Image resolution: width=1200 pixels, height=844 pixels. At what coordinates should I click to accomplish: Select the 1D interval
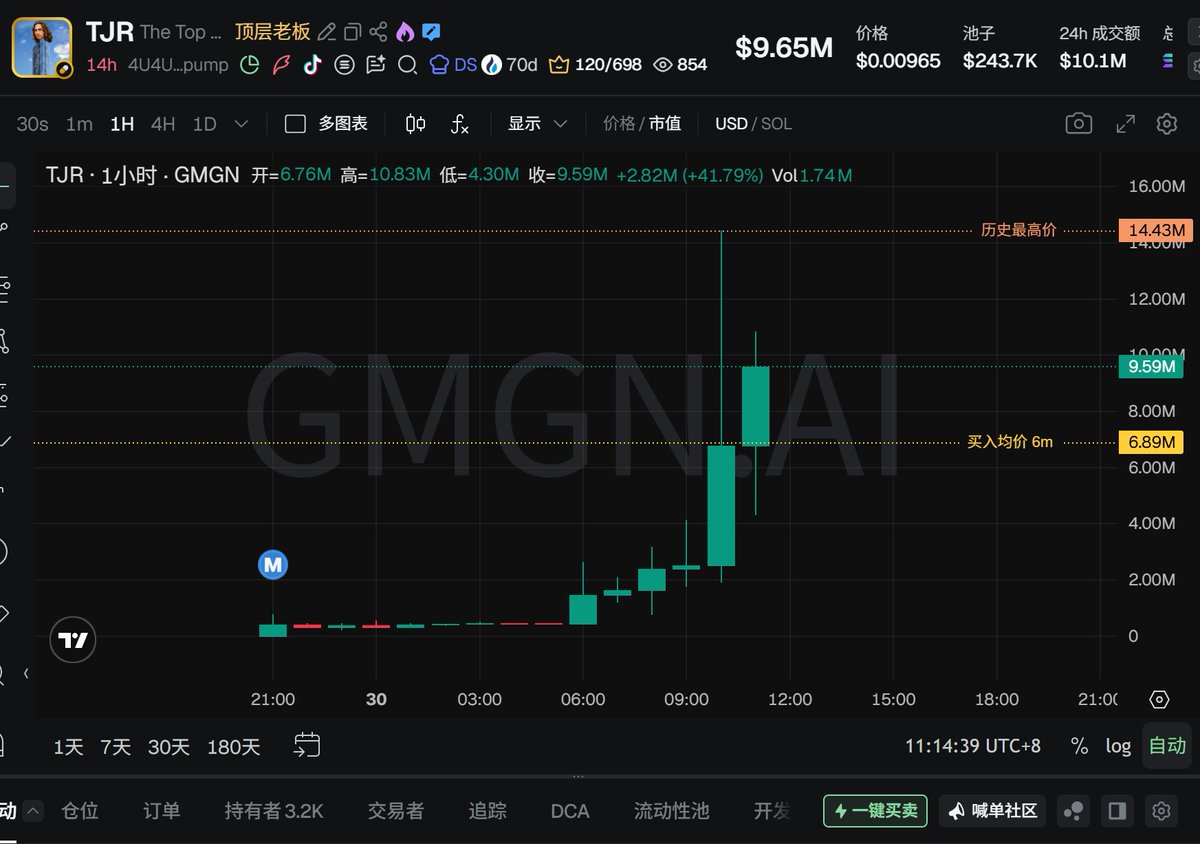pyautogui.click(x=204, y=124)
